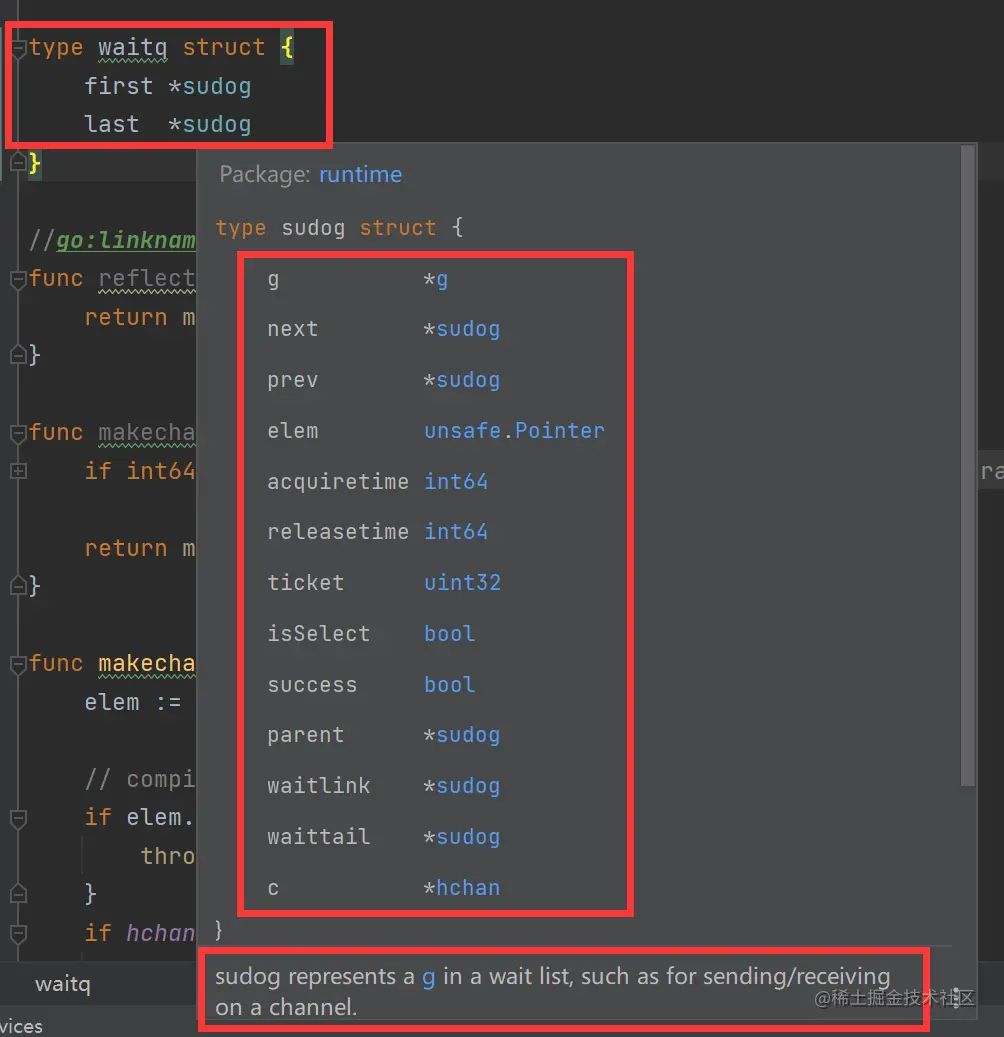
Task: Click the 'waittail' field name in the popup
Action: click(319, 837)
